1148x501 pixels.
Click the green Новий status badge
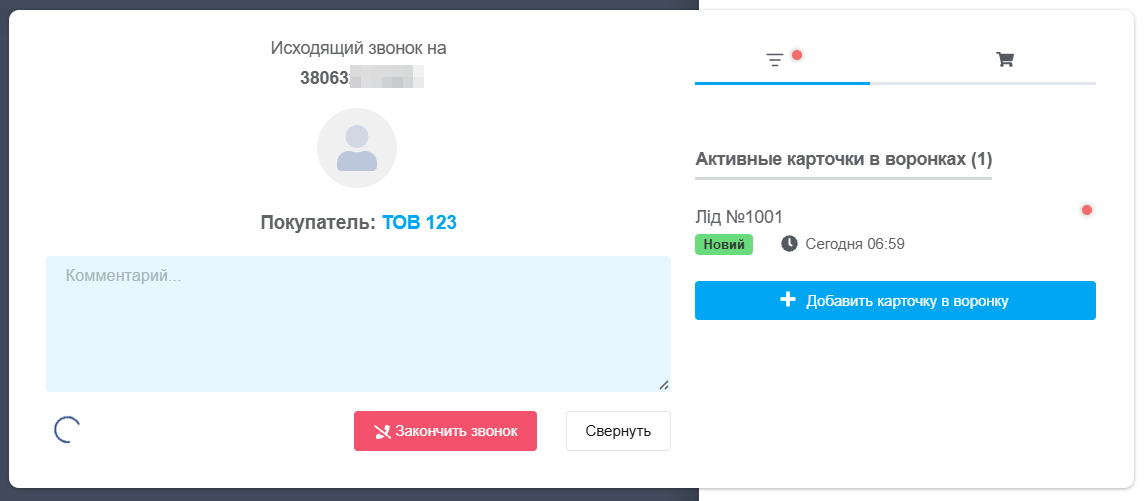pyautogui.click(x=723, y=244)
